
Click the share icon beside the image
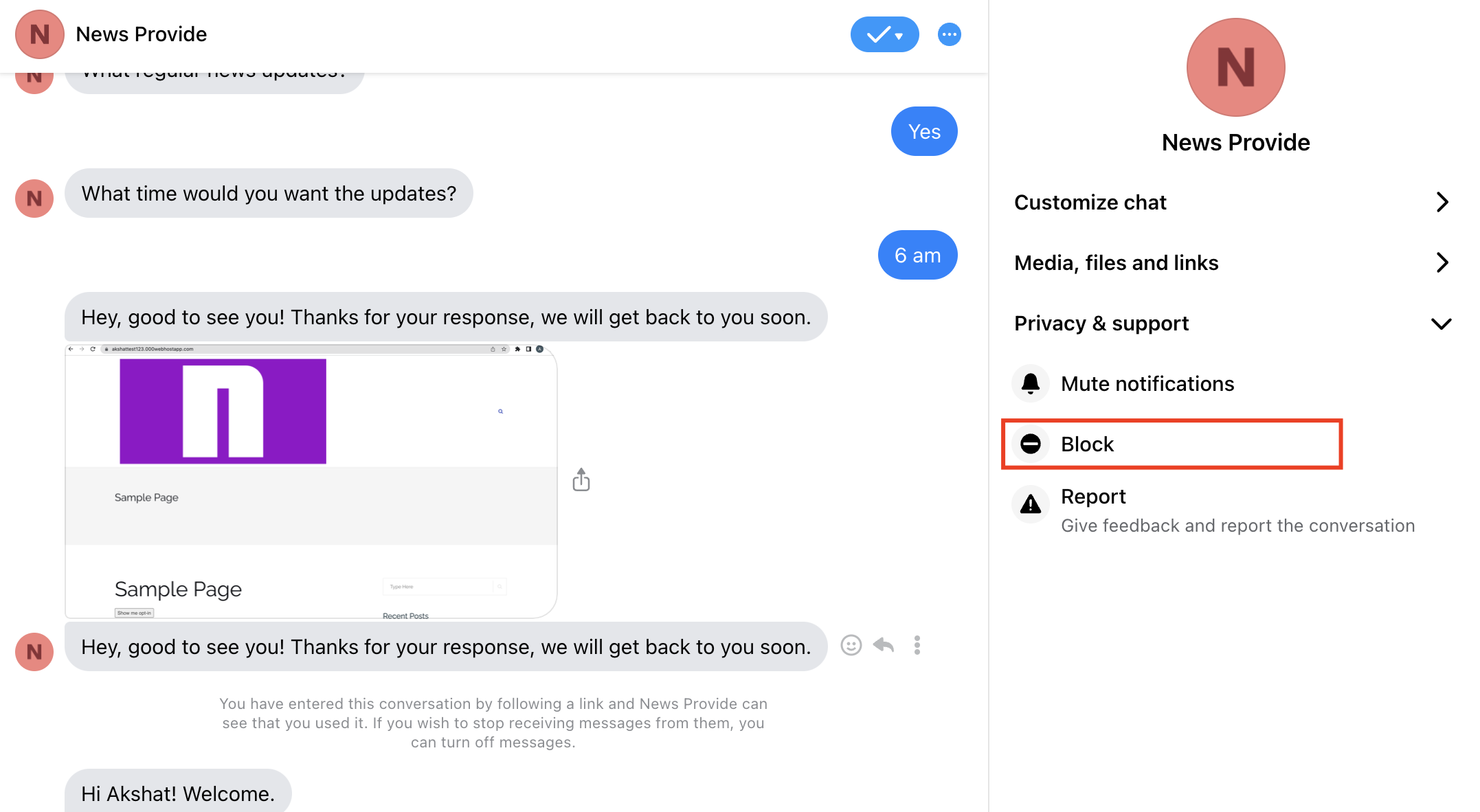(581, 480)
